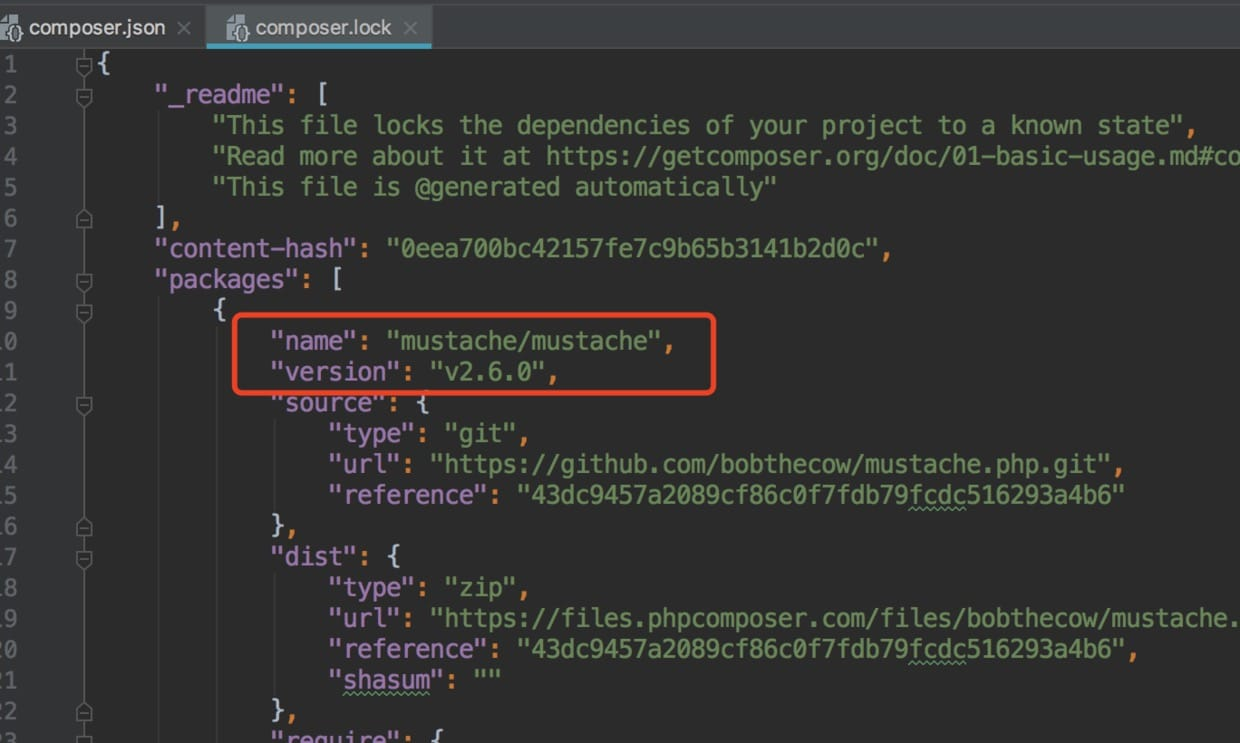Close the composer.lock tab

[x=410, y=28]
